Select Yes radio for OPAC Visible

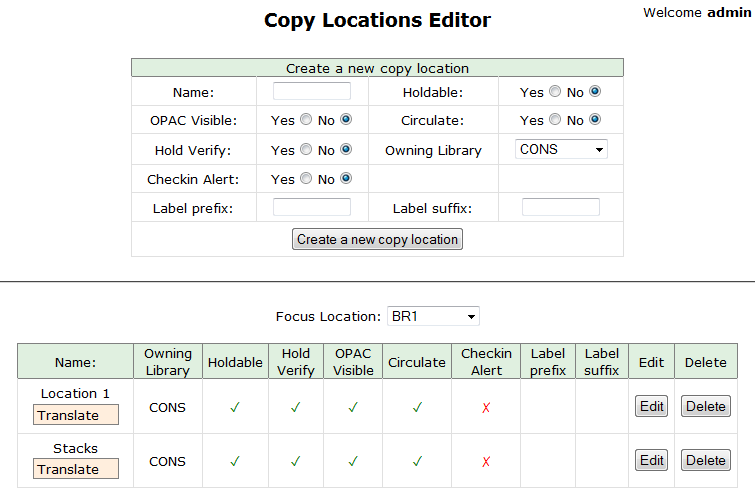tap(306, 120)
